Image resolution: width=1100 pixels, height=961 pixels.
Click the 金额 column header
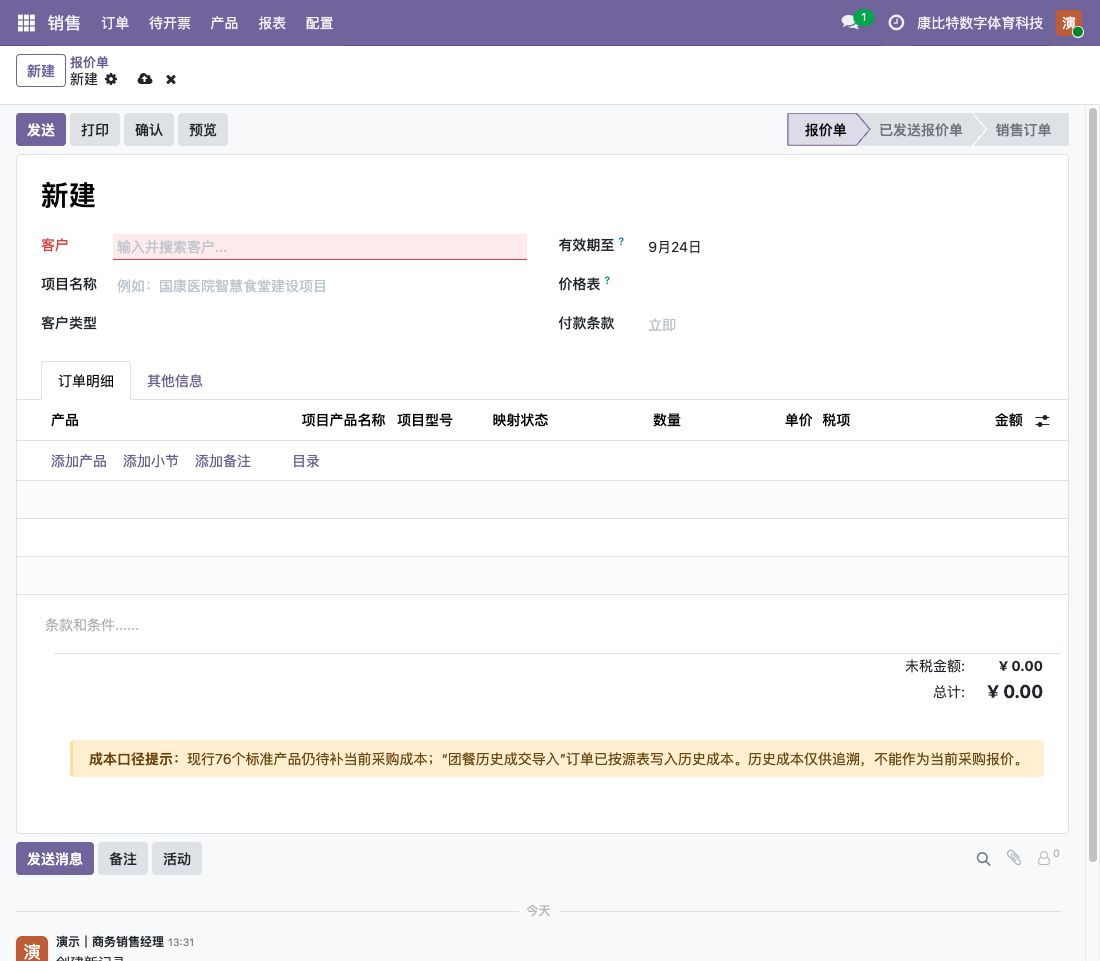1008,420
